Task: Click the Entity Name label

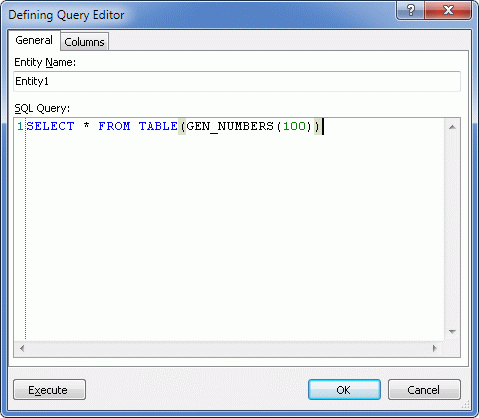Action: (45, 62)
